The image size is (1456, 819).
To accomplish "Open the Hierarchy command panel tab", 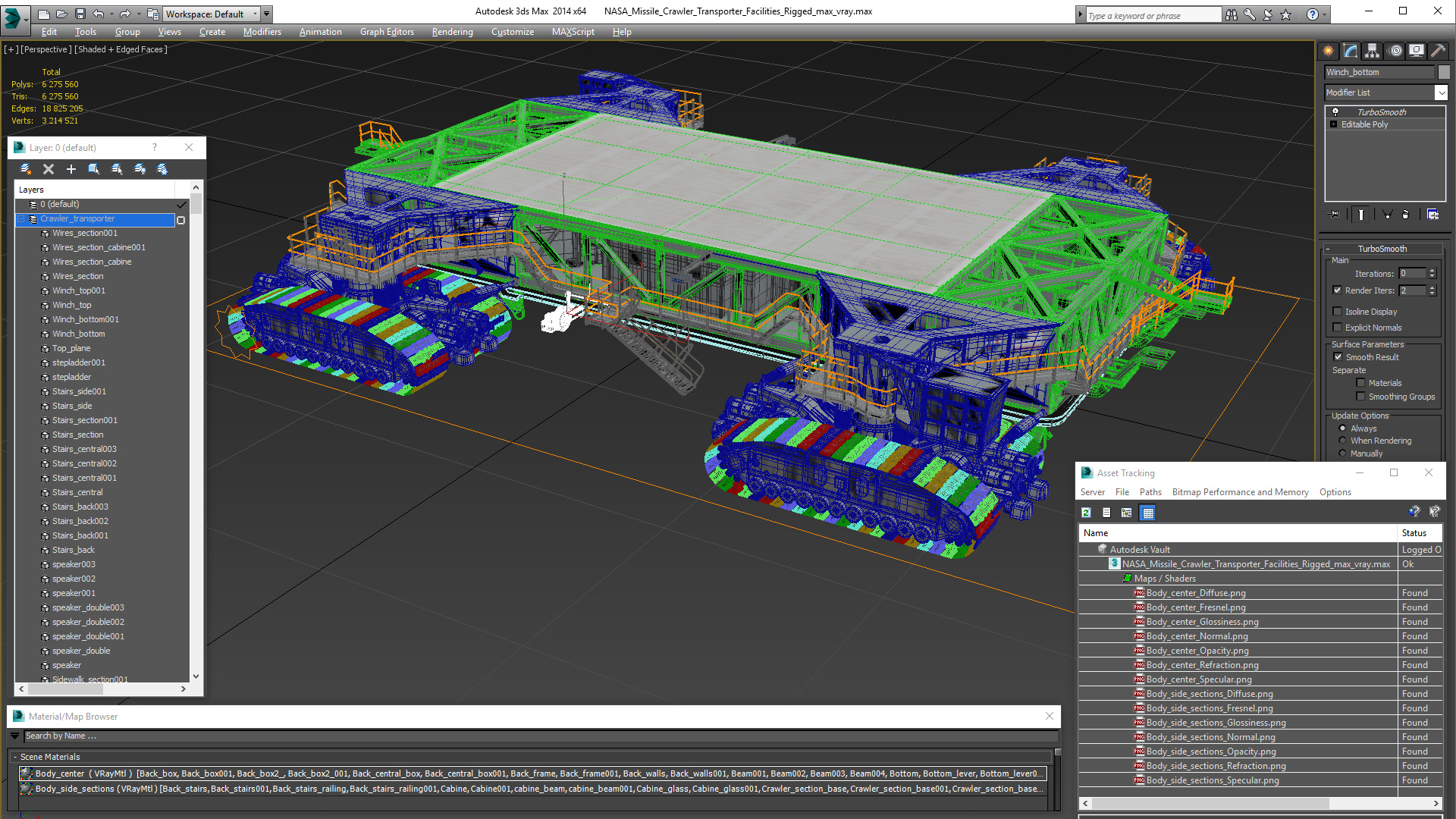I will click(1372, 51).
